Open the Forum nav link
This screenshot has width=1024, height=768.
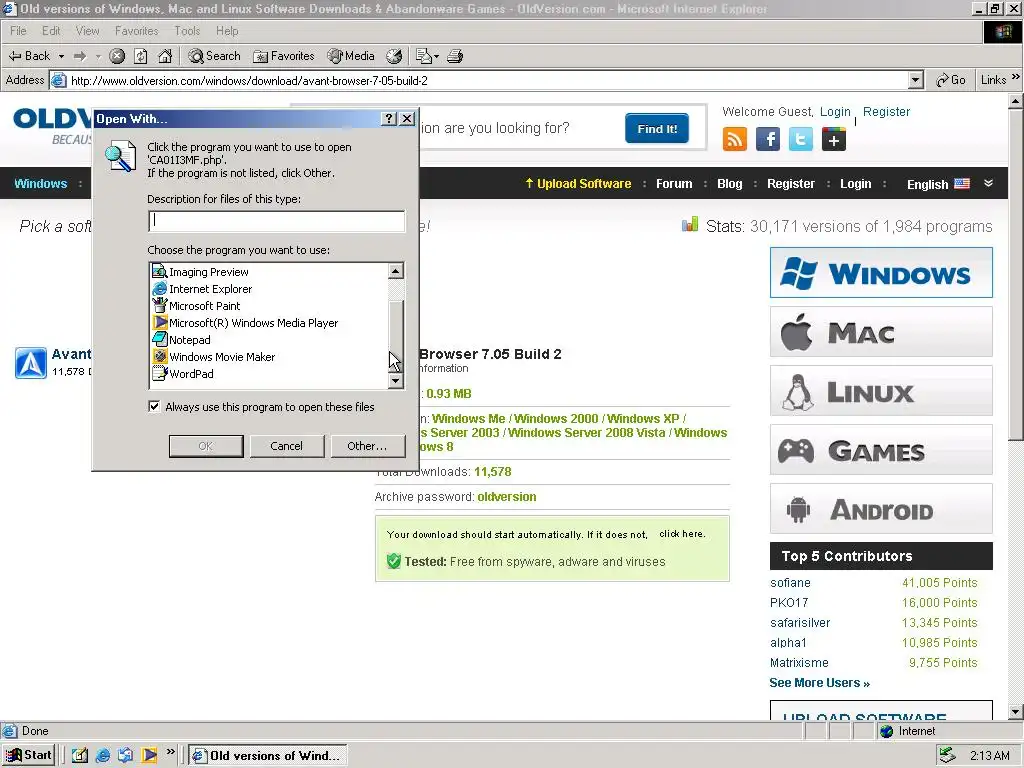coord(674,184)
